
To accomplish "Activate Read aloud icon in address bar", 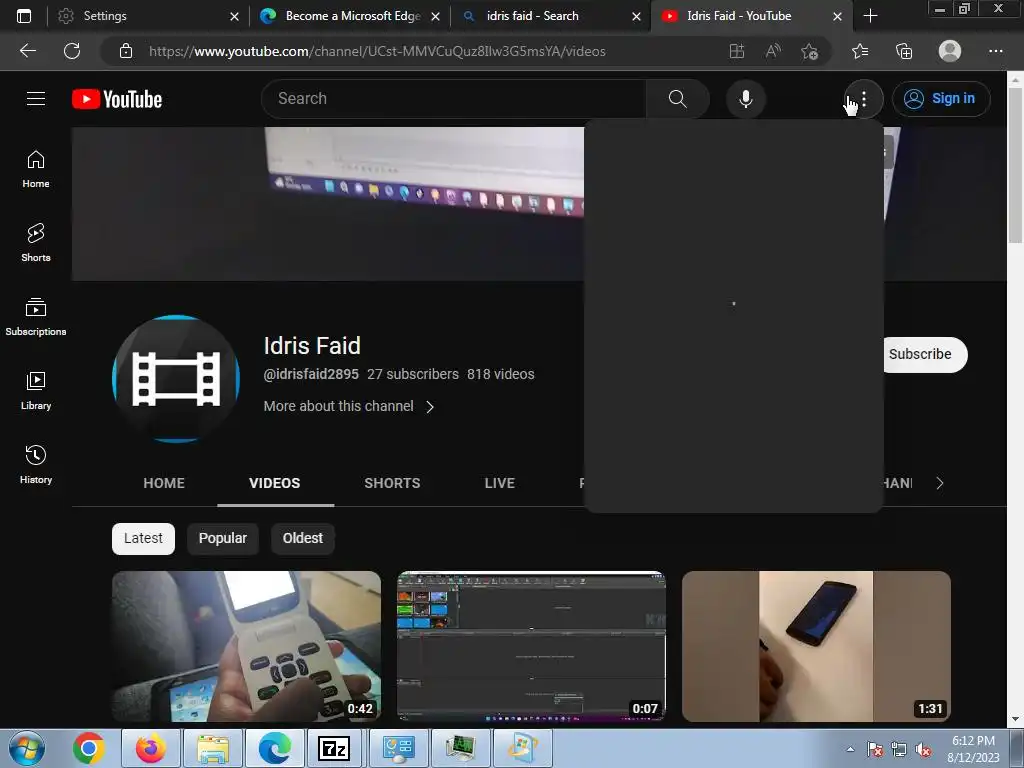I will click(773, 51).
